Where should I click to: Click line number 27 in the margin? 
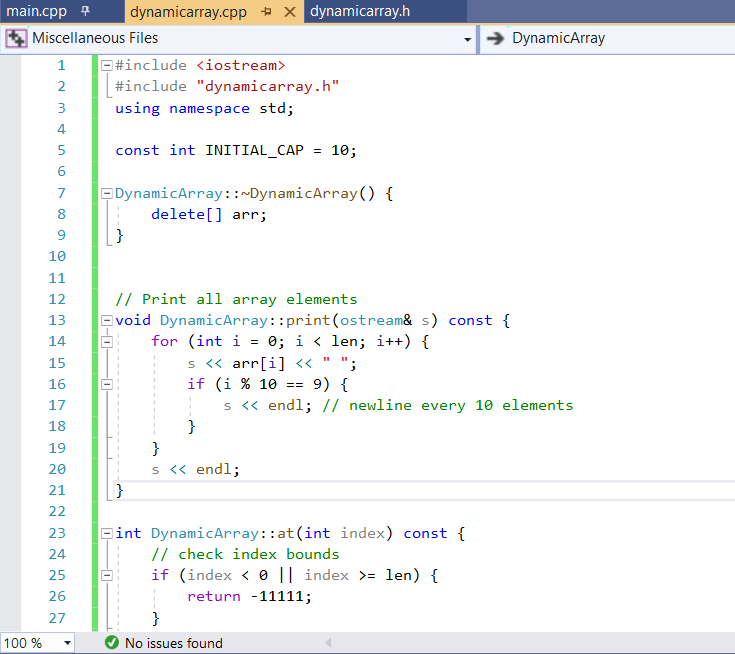tap(57, 618)
